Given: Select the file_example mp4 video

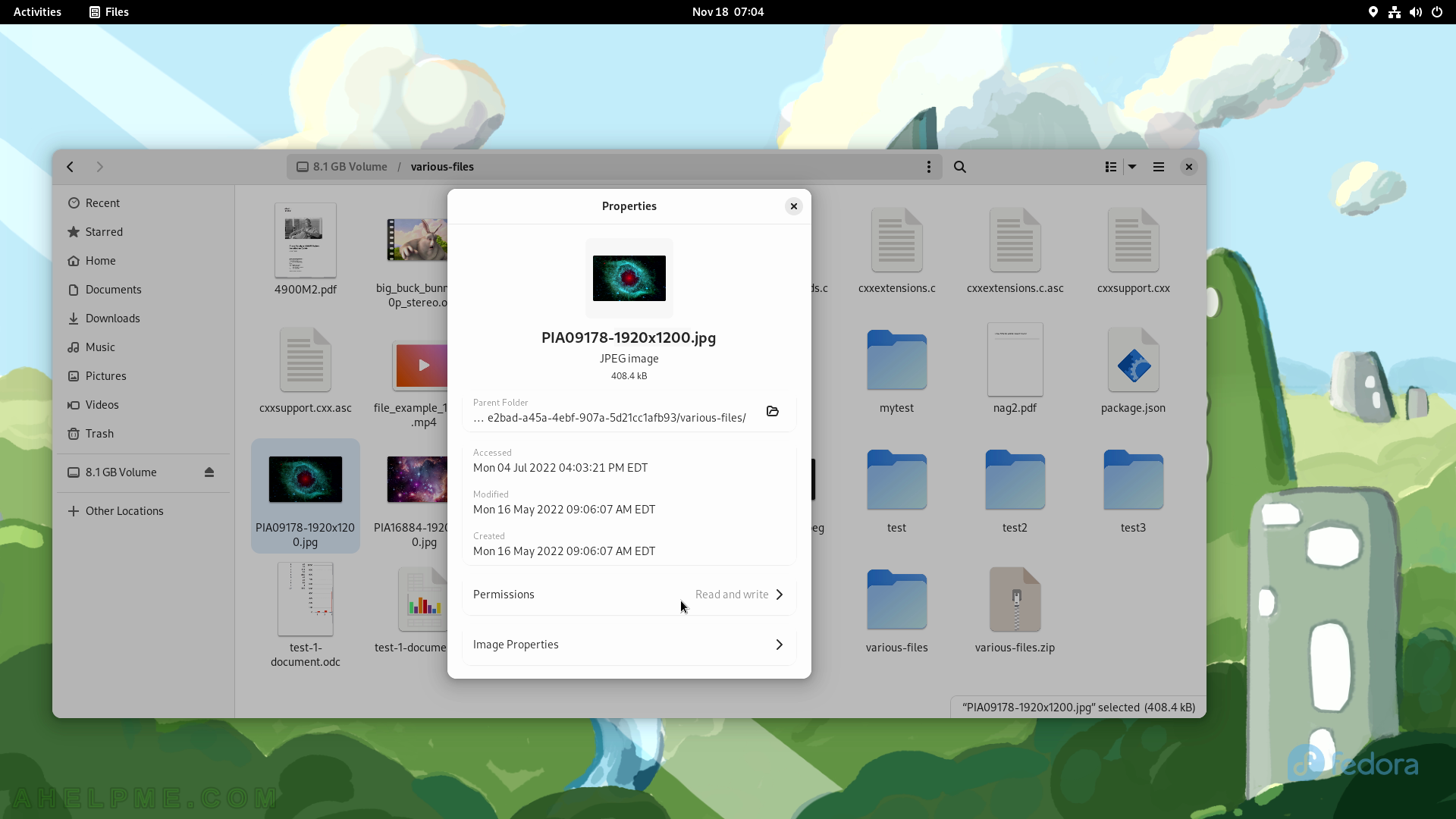Looking at the screenshot, I should [x=413, y=383].
